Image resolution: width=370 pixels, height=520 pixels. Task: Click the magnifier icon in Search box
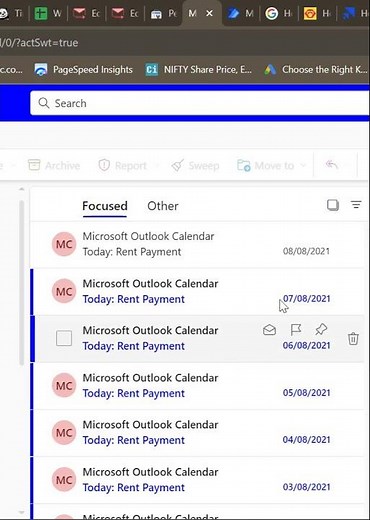44,103
